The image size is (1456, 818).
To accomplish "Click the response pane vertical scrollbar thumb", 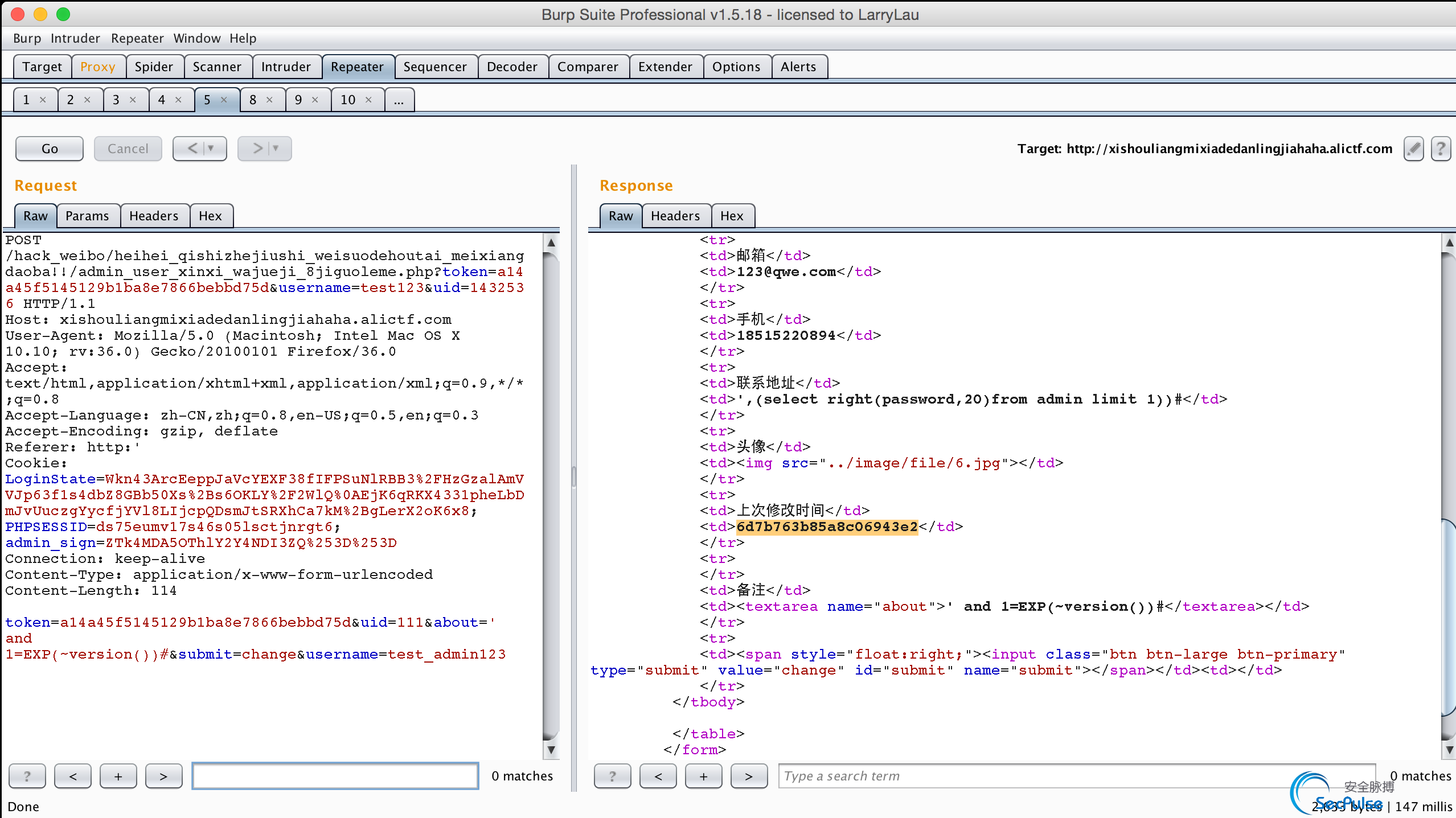I will [x=1449, y=618].
